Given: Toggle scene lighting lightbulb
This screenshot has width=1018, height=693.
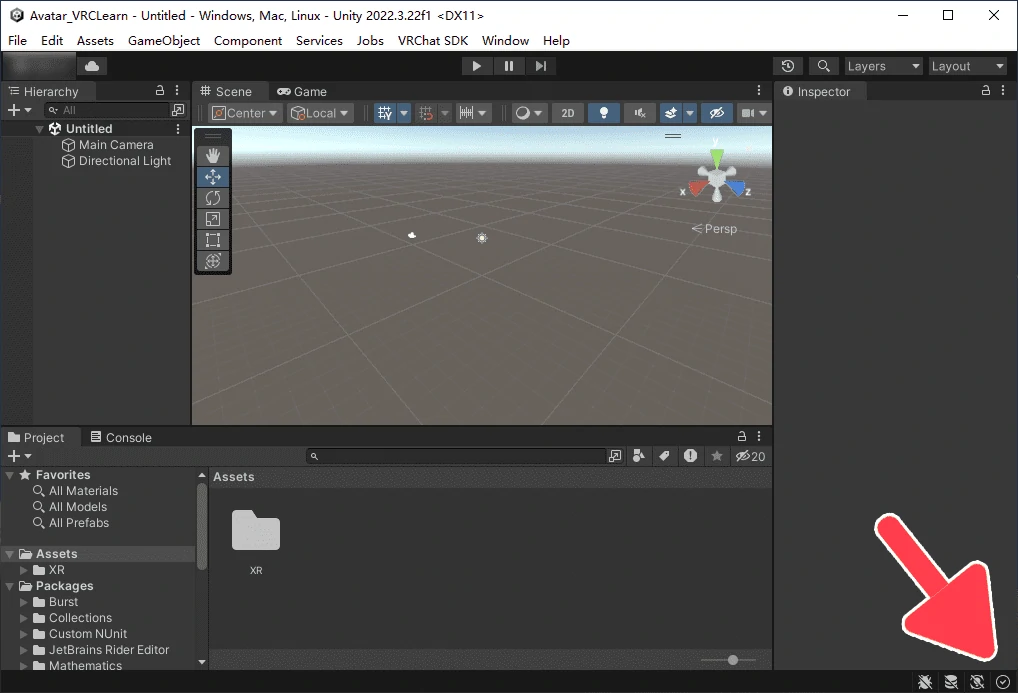Looking at the screenshot, I should pyautogui.click(x=603, y=113).
